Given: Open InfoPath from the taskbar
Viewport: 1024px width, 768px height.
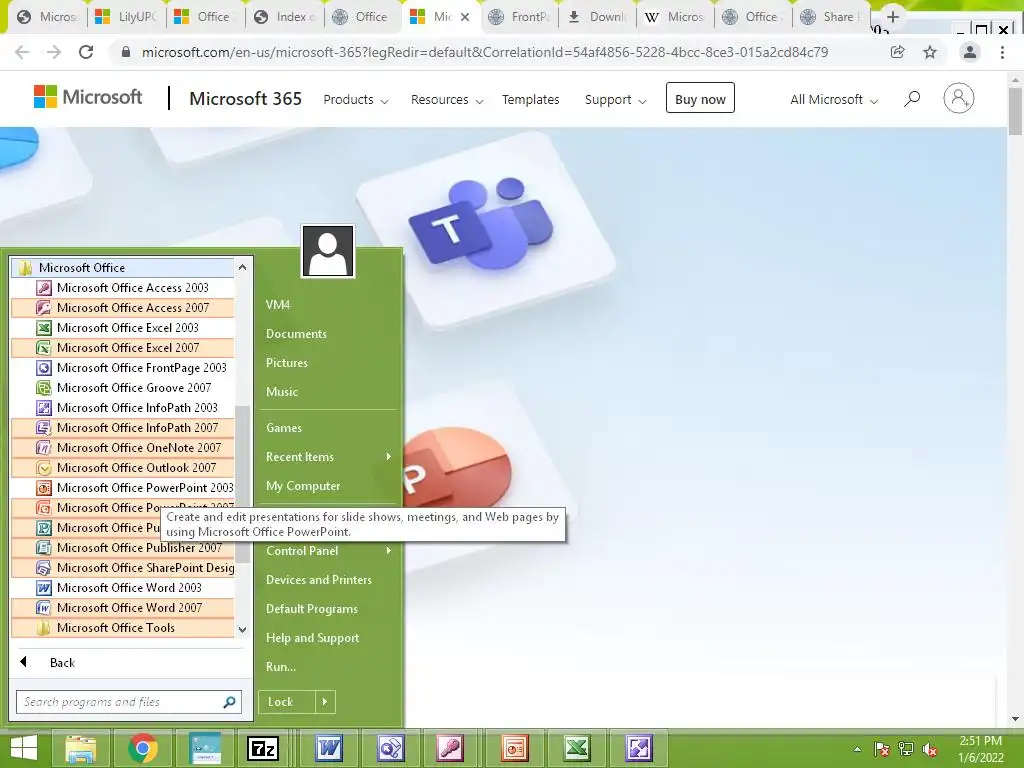Looking at the screenshot, I should point(639,748).
